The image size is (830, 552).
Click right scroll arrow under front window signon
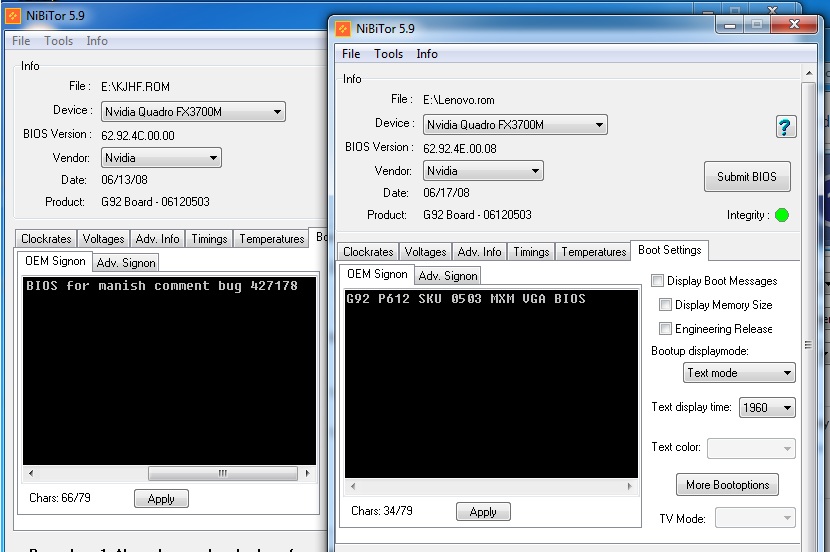click(x=629, y=486)
